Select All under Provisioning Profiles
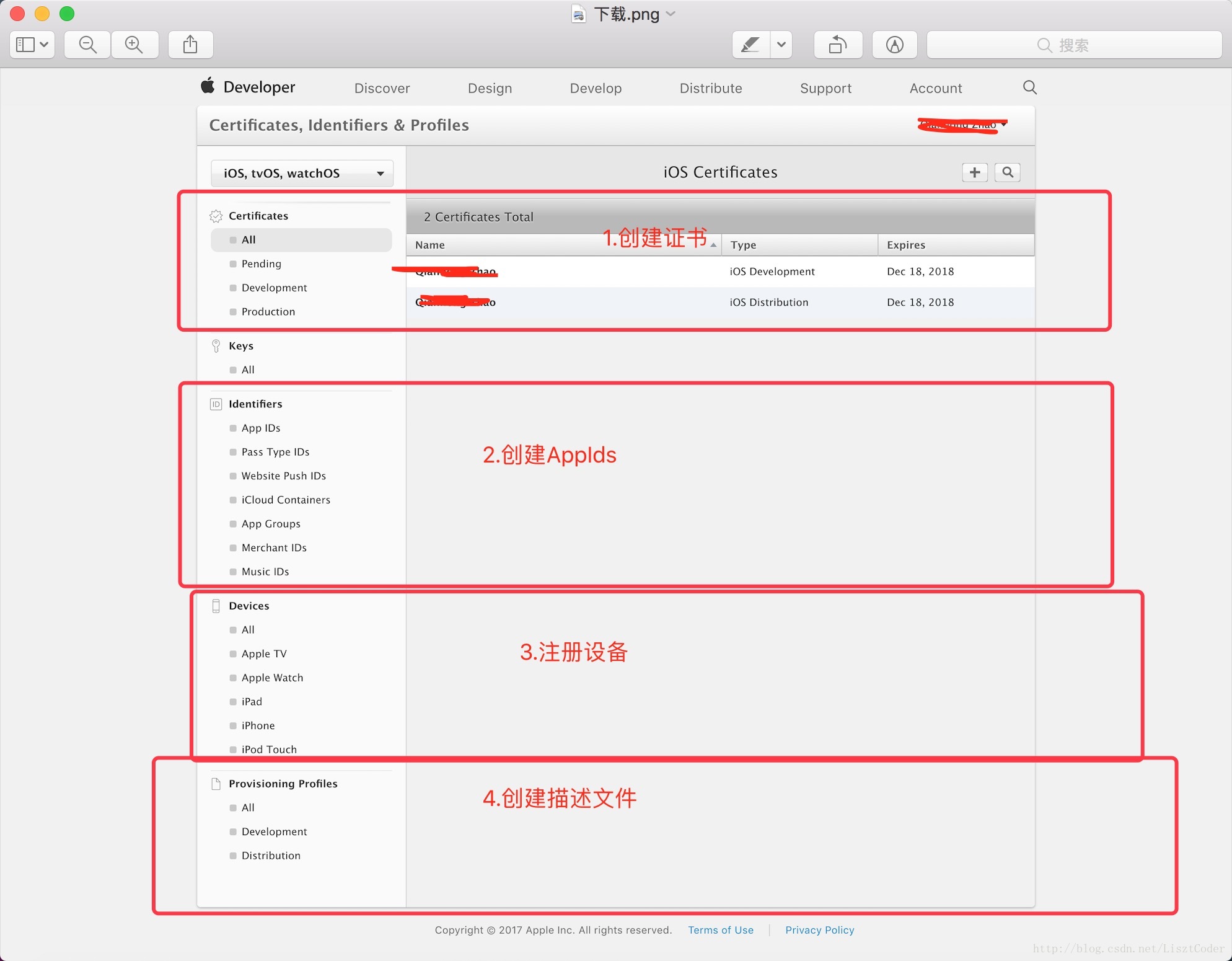 click(x=248, y=808)
